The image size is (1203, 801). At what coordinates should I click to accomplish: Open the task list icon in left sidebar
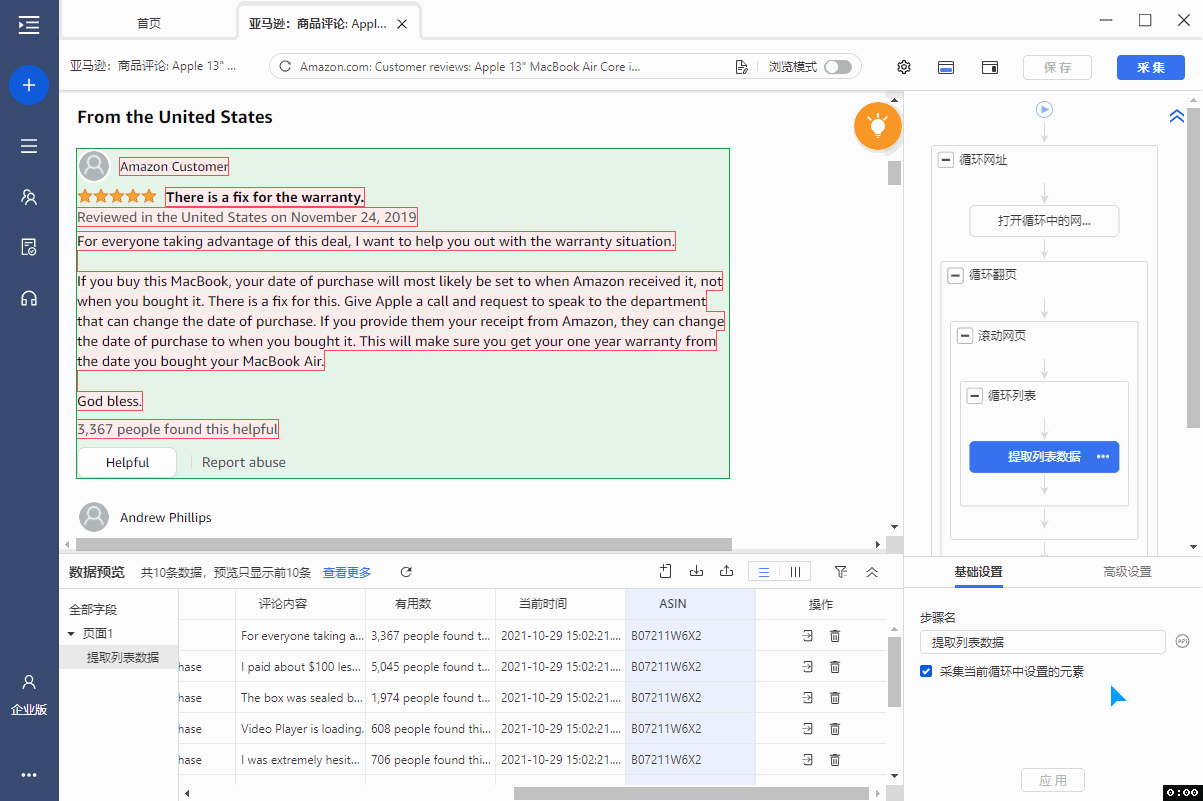coord(29,146)
